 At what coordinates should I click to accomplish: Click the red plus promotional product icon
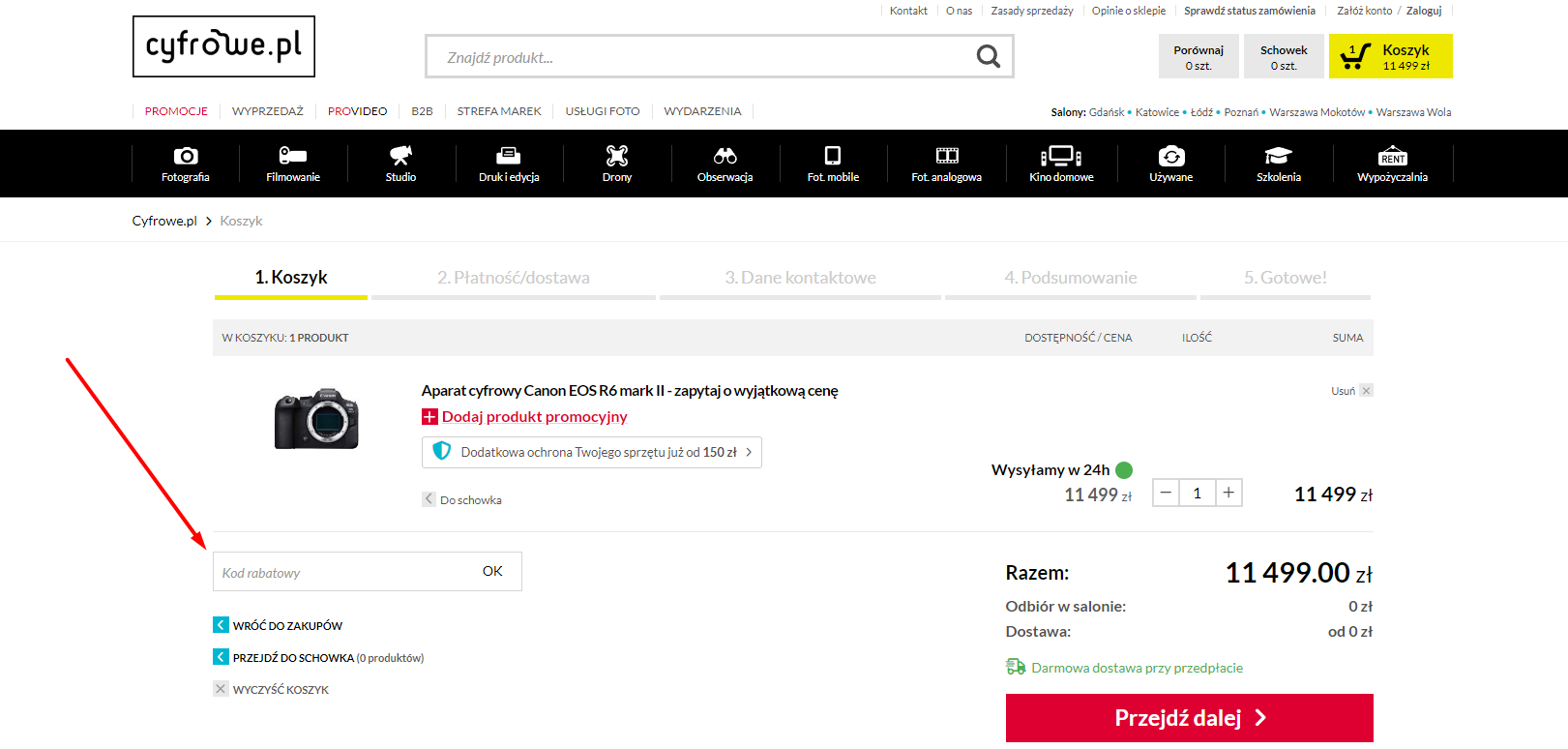point(429,417)
